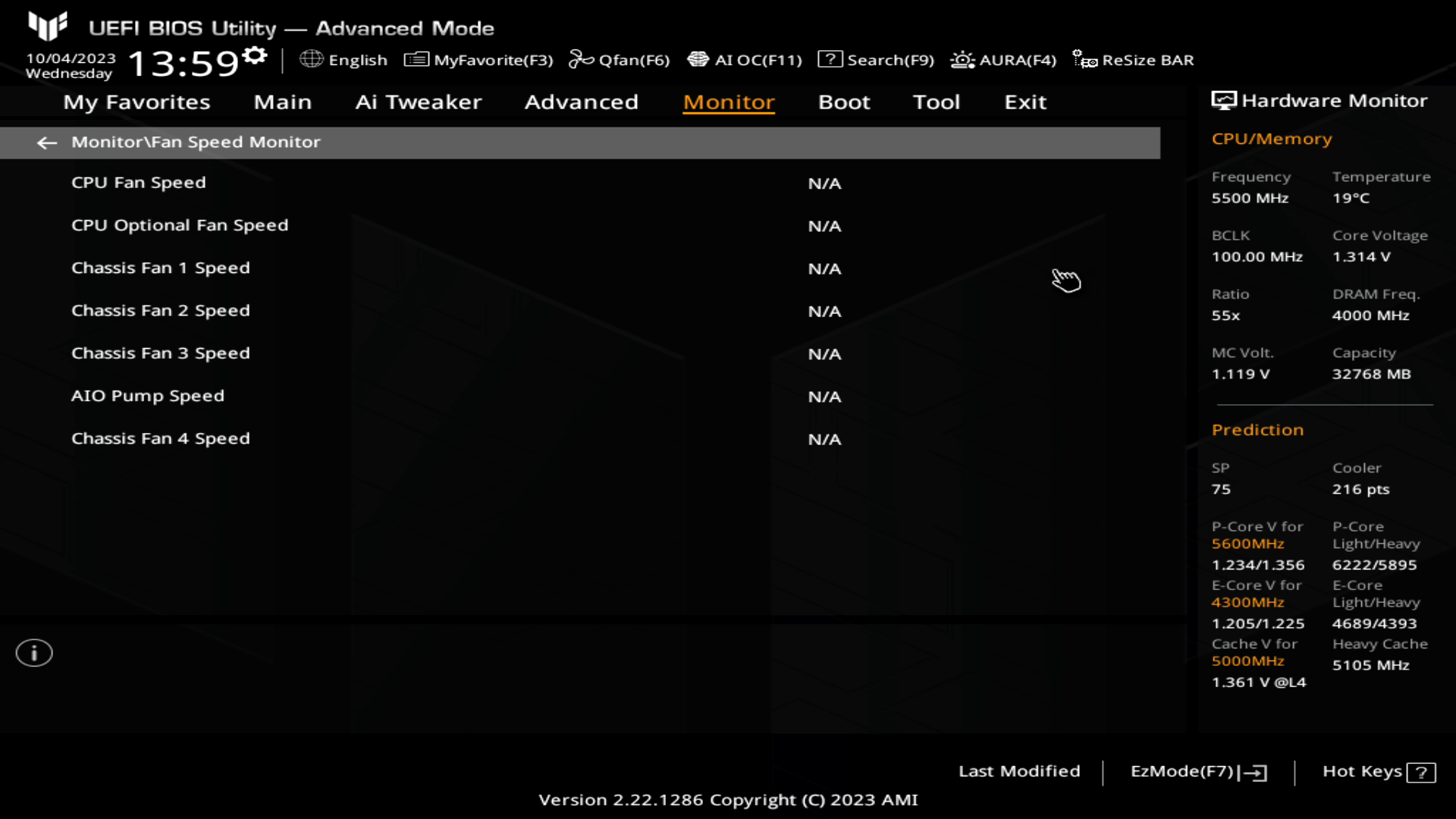The width and height of the screenshot is (1456, 819).
Task: Click N/A value for AIO Pump Speed
Action: tap(824, 397)
